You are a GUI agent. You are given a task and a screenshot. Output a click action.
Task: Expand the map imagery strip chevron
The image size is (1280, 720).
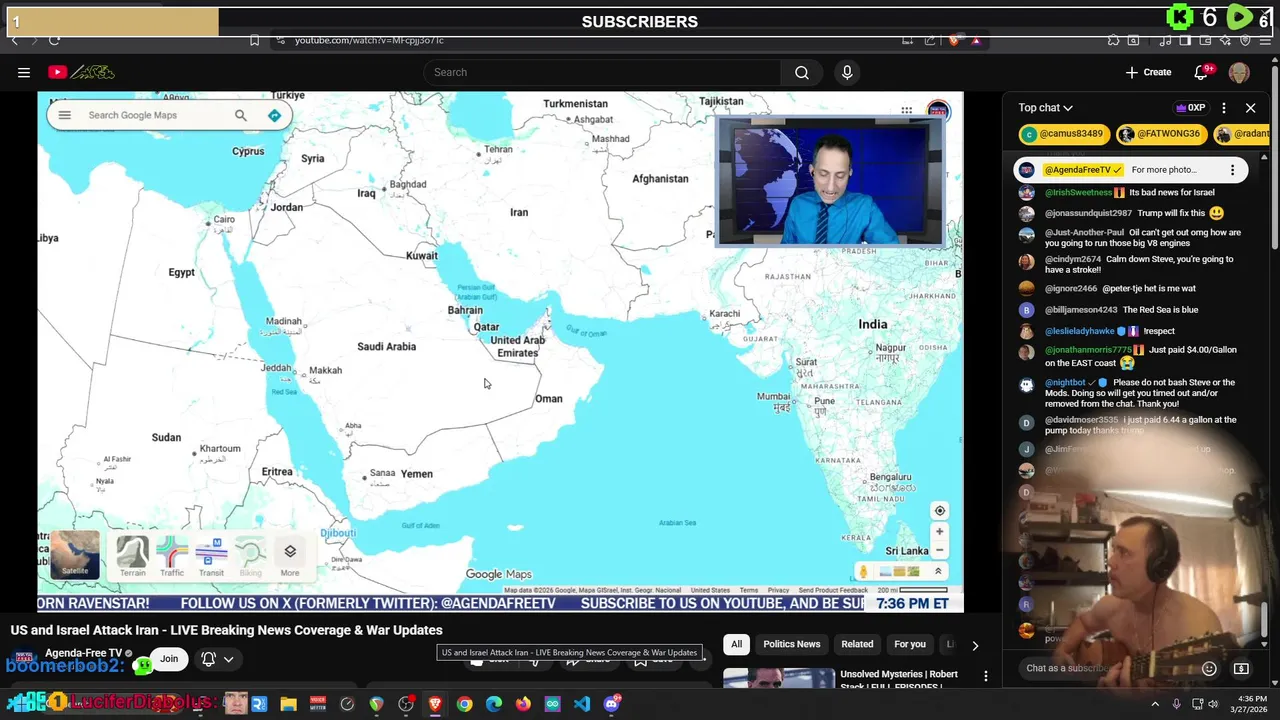(938, 571)
